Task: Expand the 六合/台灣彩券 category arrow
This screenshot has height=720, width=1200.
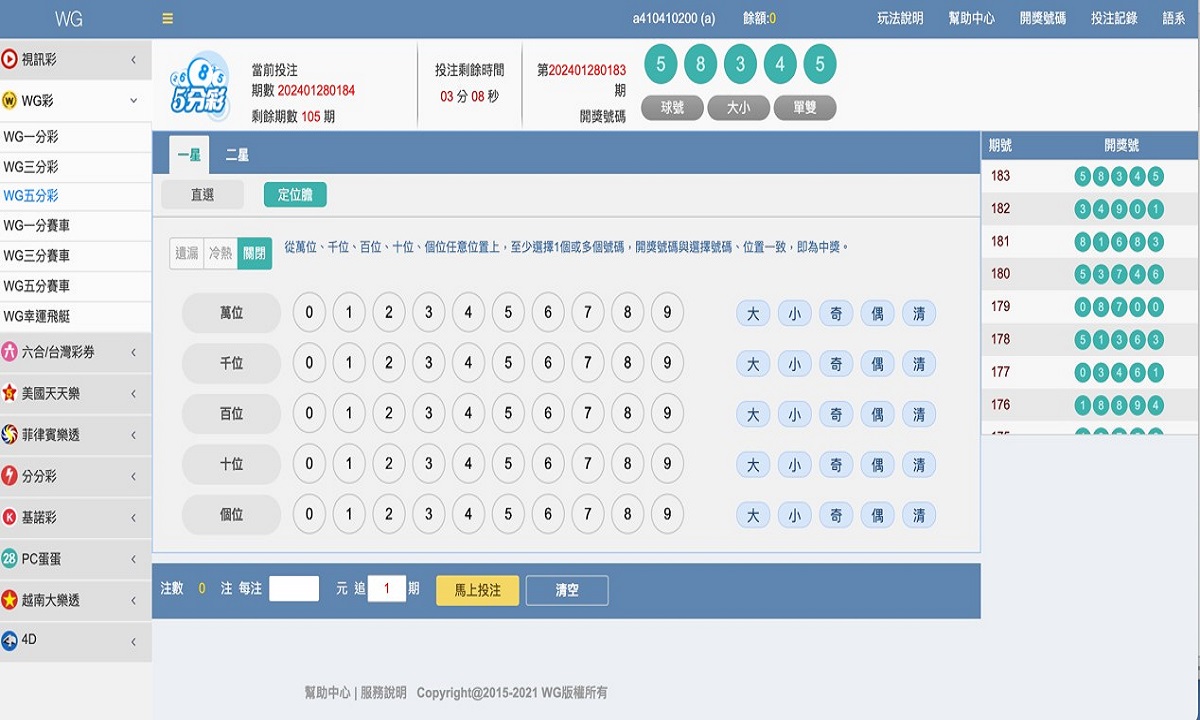Action: [134, 352]
